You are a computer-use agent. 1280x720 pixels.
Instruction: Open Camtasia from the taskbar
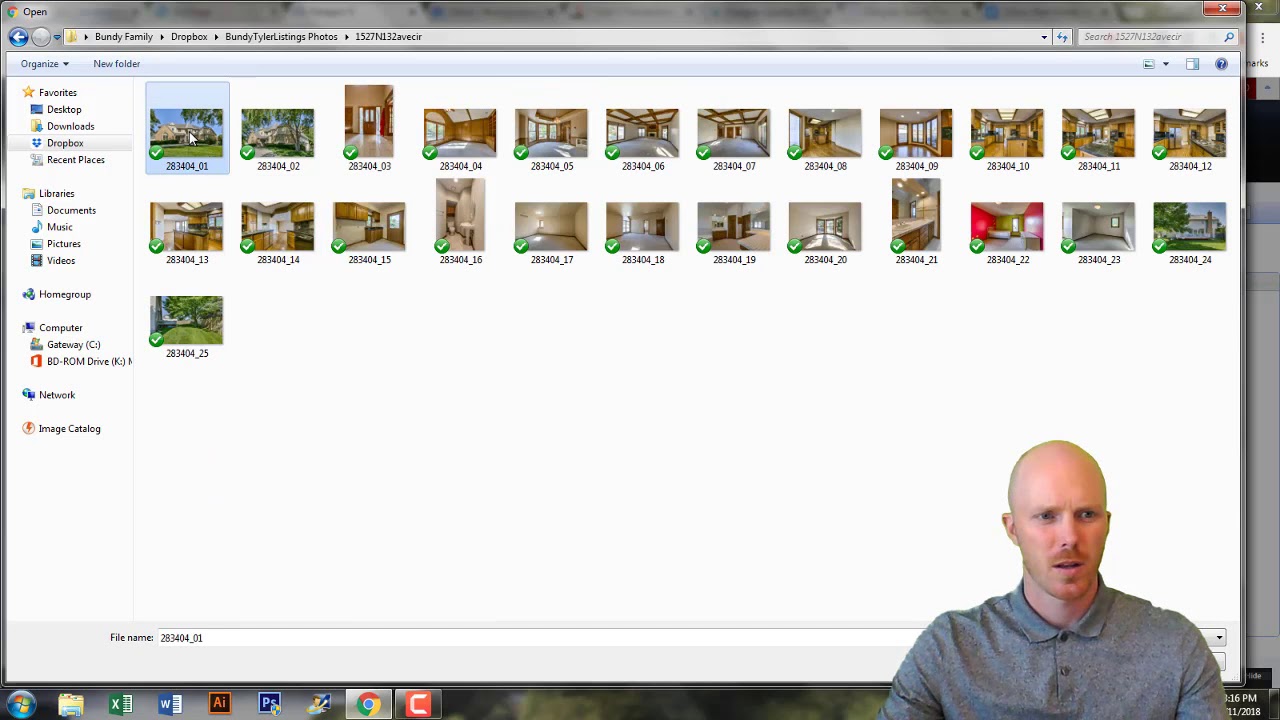(x=419, y=705)
